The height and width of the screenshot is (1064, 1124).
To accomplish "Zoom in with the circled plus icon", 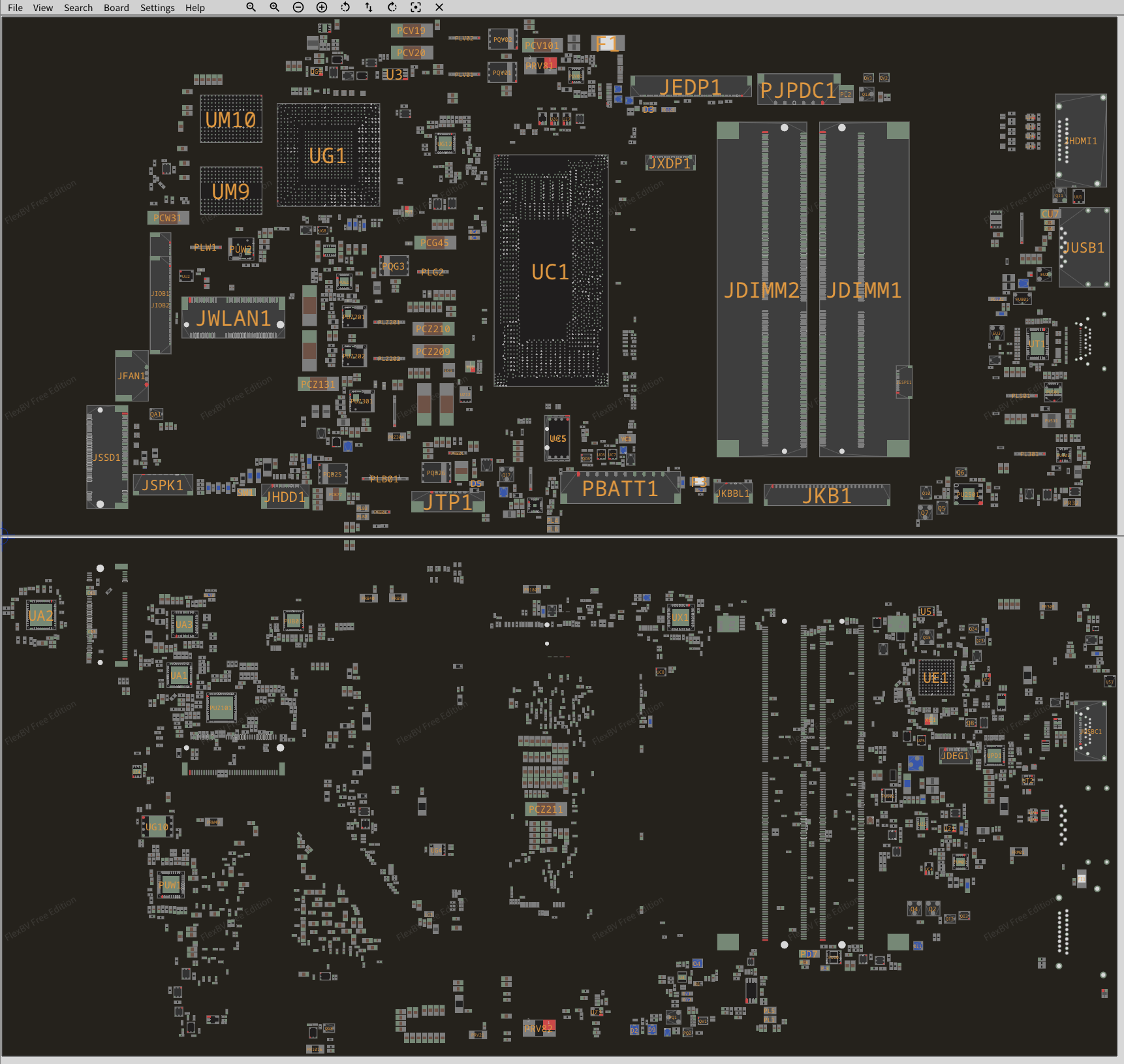I will click(x=322, y=7).
